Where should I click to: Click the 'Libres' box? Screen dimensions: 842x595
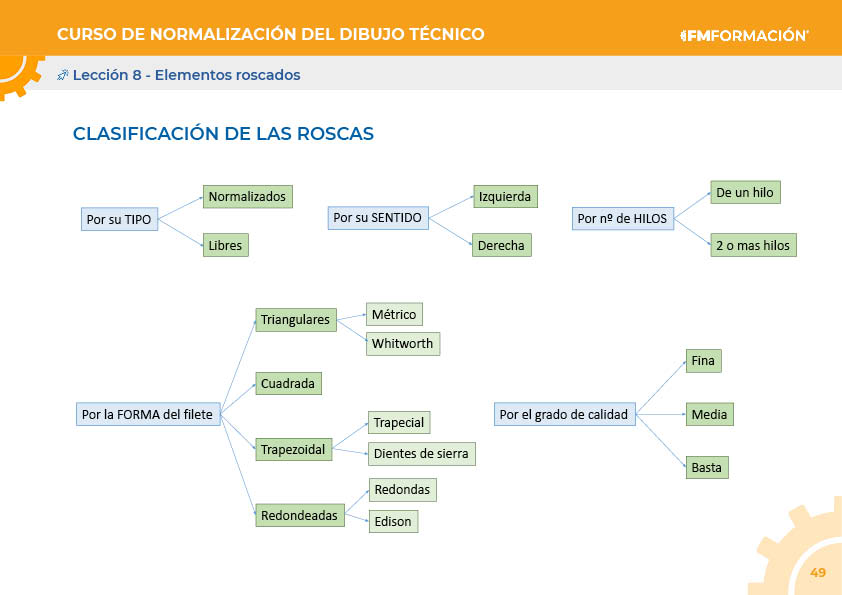226,245
